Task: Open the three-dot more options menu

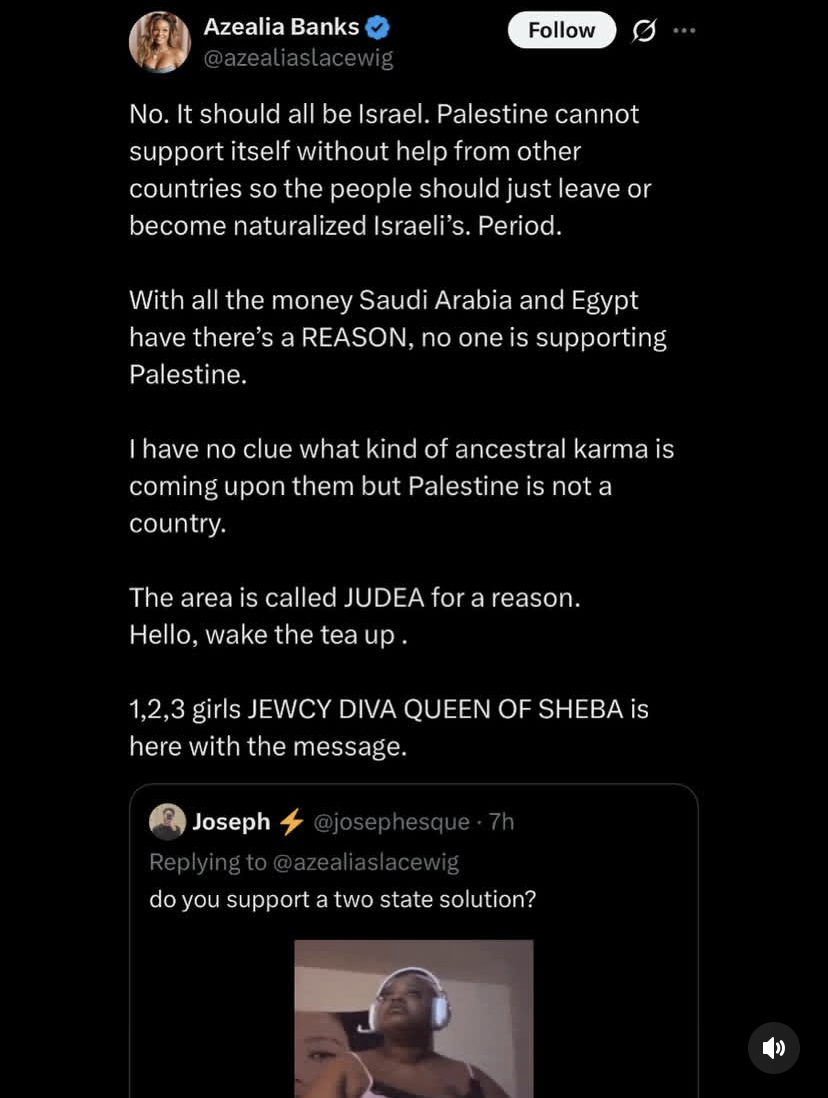Action: click(684, 30)
